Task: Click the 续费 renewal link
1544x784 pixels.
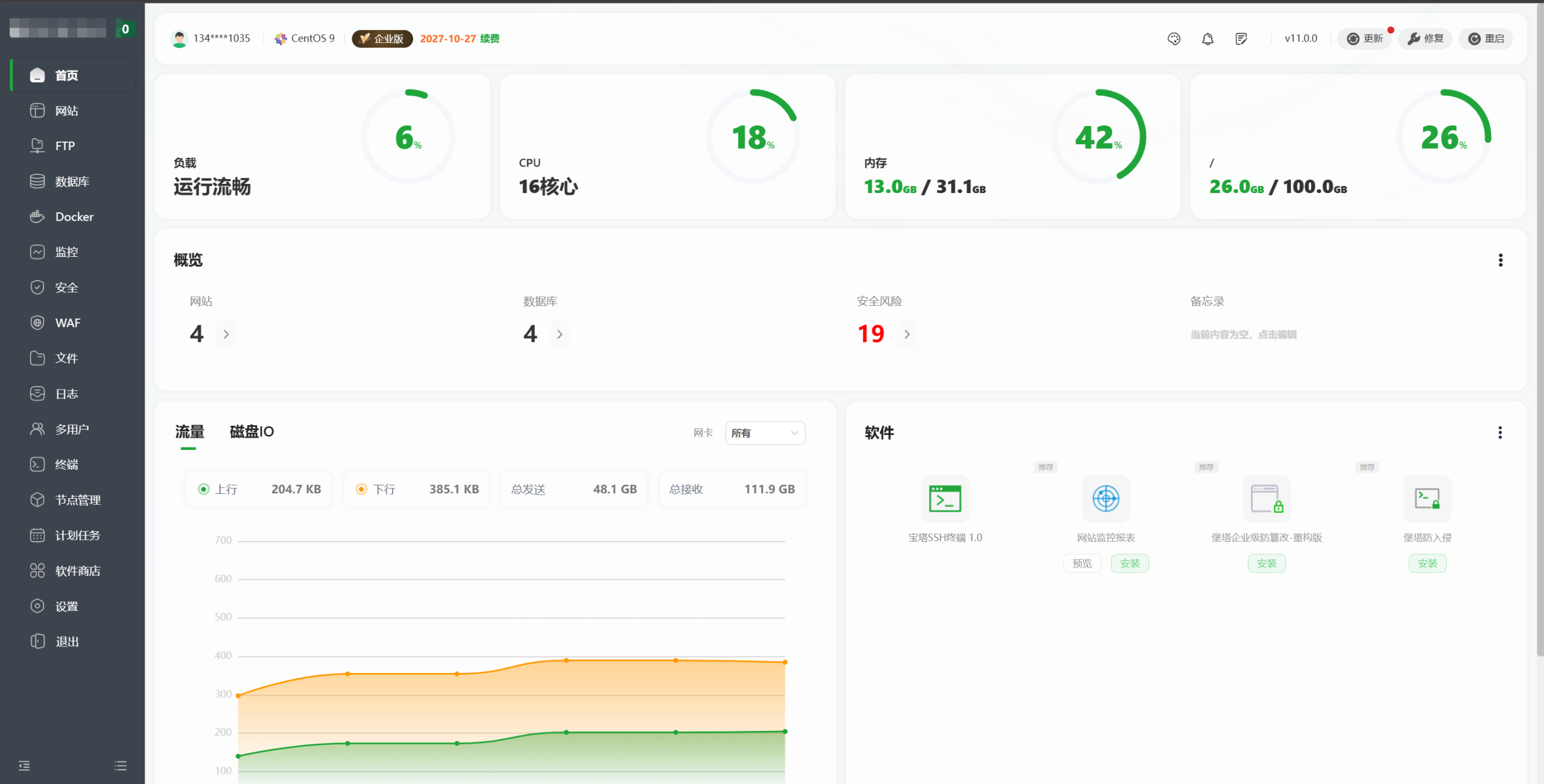Action: (x=490, y=39)
